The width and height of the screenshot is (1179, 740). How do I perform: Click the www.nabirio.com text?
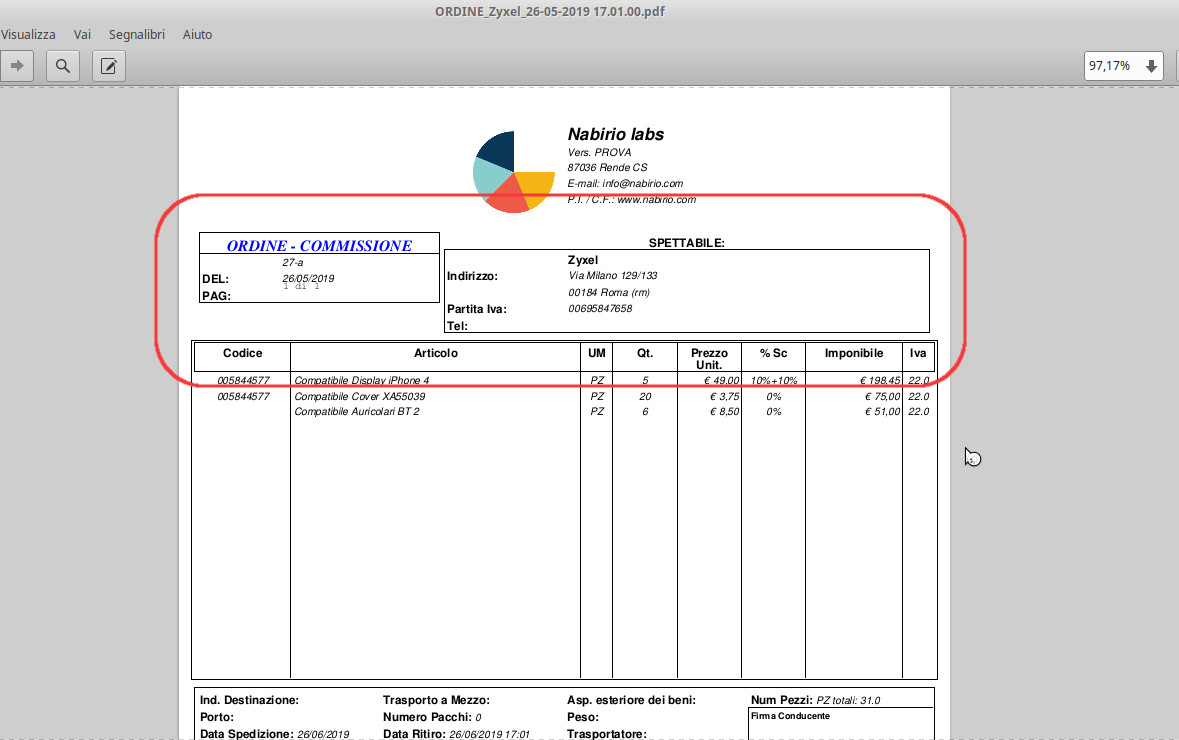point(656,200)
